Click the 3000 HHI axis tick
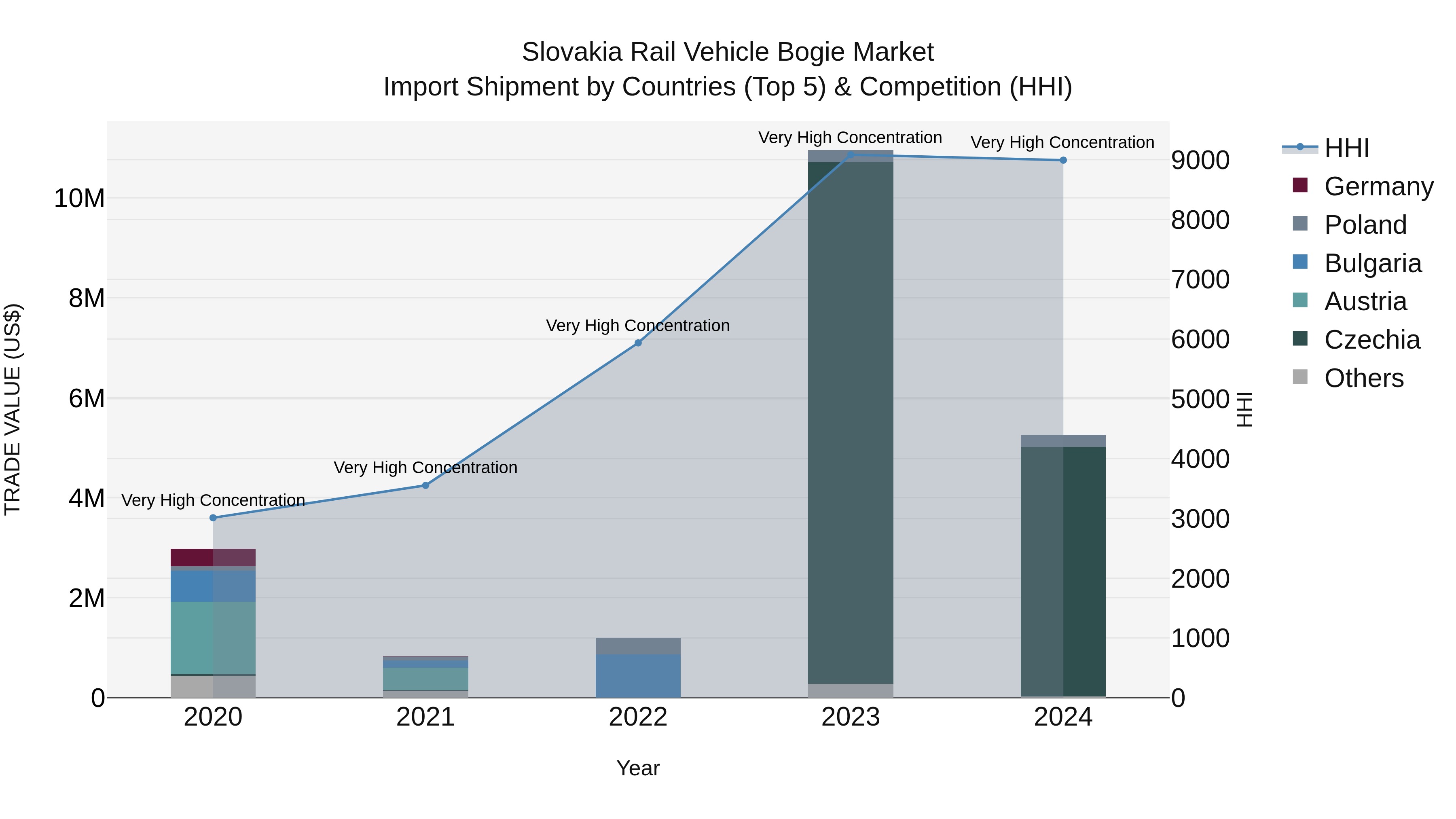 coord(1200,519)
